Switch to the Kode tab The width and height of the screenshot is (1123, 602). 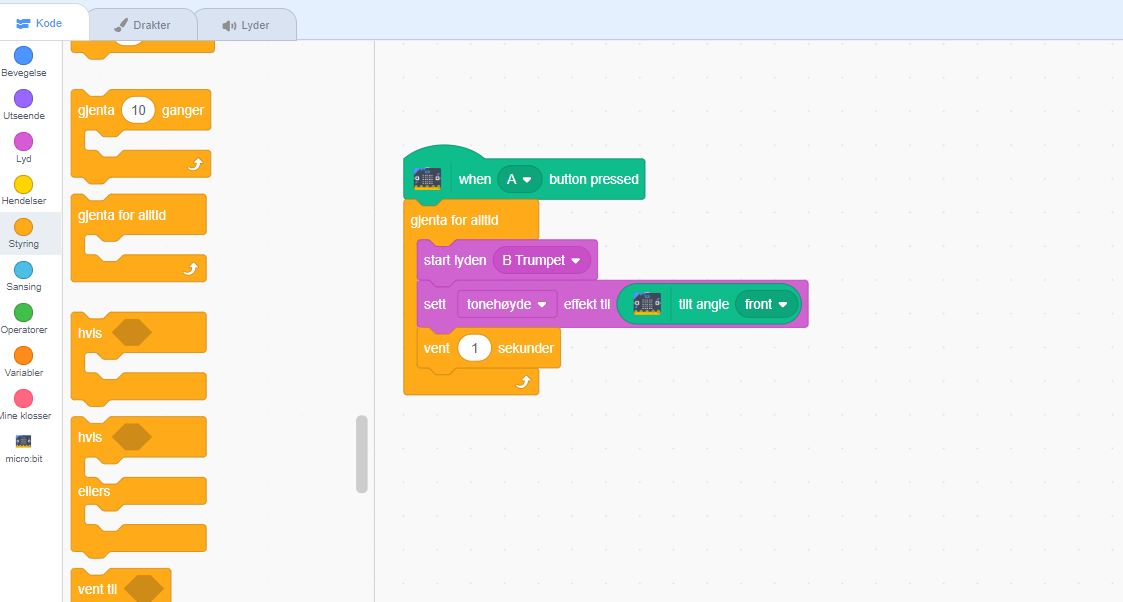pos(43,23)
